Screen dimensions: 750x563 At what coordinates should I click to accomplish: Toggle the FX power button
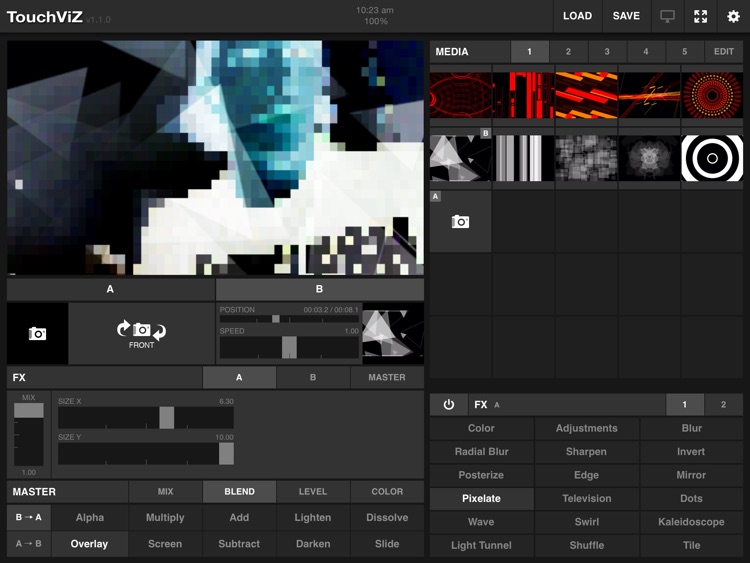point(449,405)
